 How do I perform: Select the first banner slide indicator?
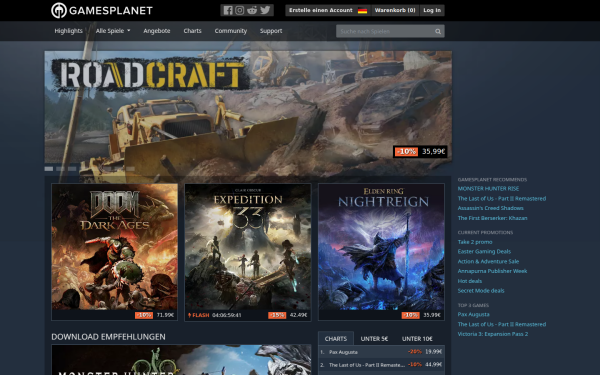pyautogui.click(x=49, y=169)
